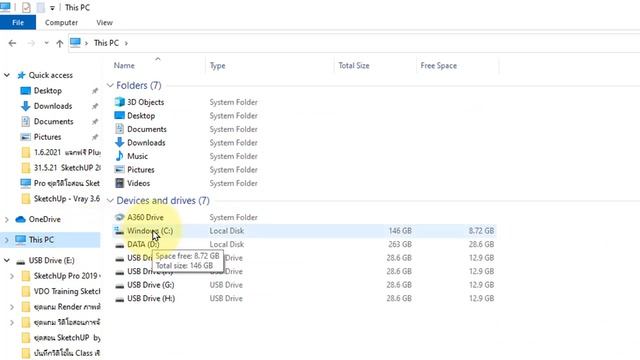Open the Computer ribbon tab

click(x=61, y=22)
